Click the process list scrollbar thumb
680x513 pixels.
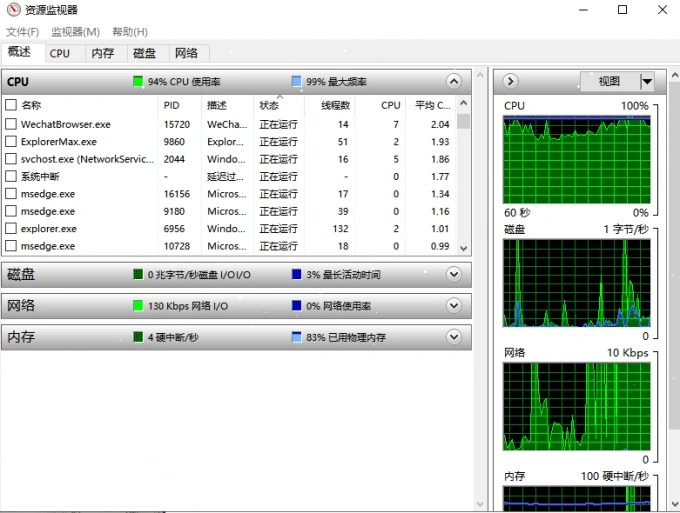[463, 121]
